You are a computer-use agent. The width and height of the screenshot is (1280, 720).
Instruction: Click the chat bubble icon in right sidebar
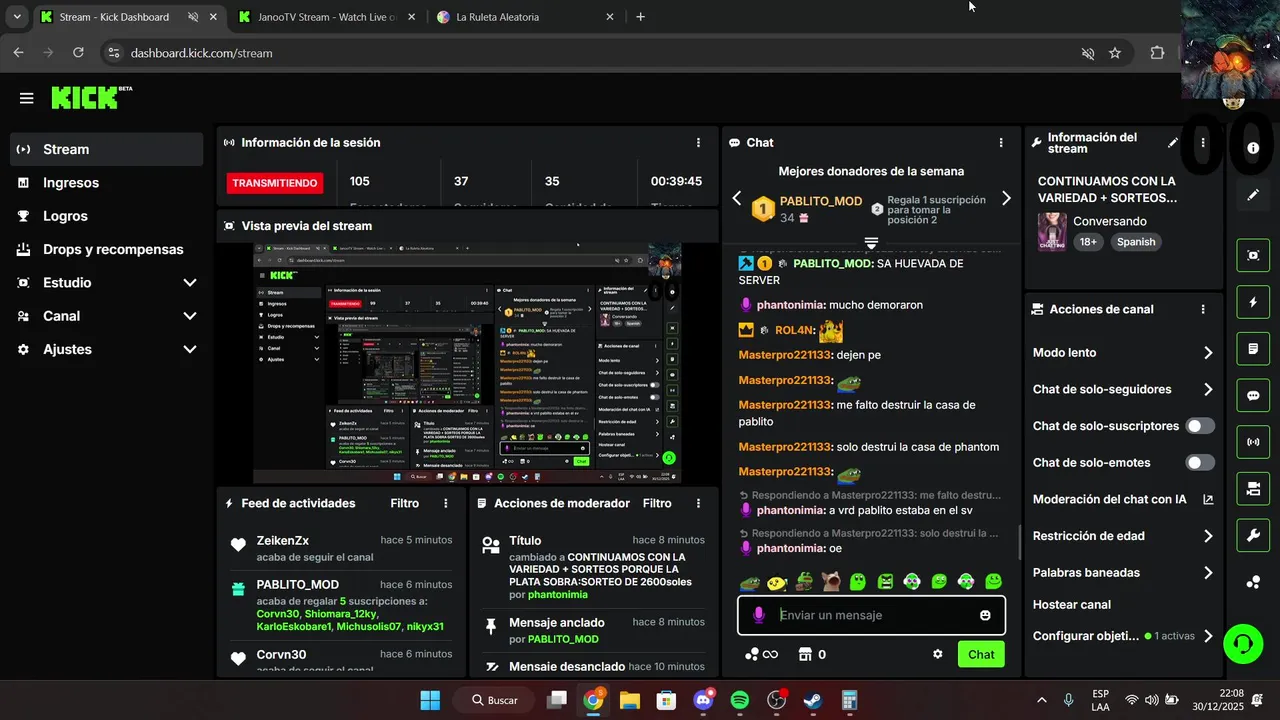tap(1253, 395)
